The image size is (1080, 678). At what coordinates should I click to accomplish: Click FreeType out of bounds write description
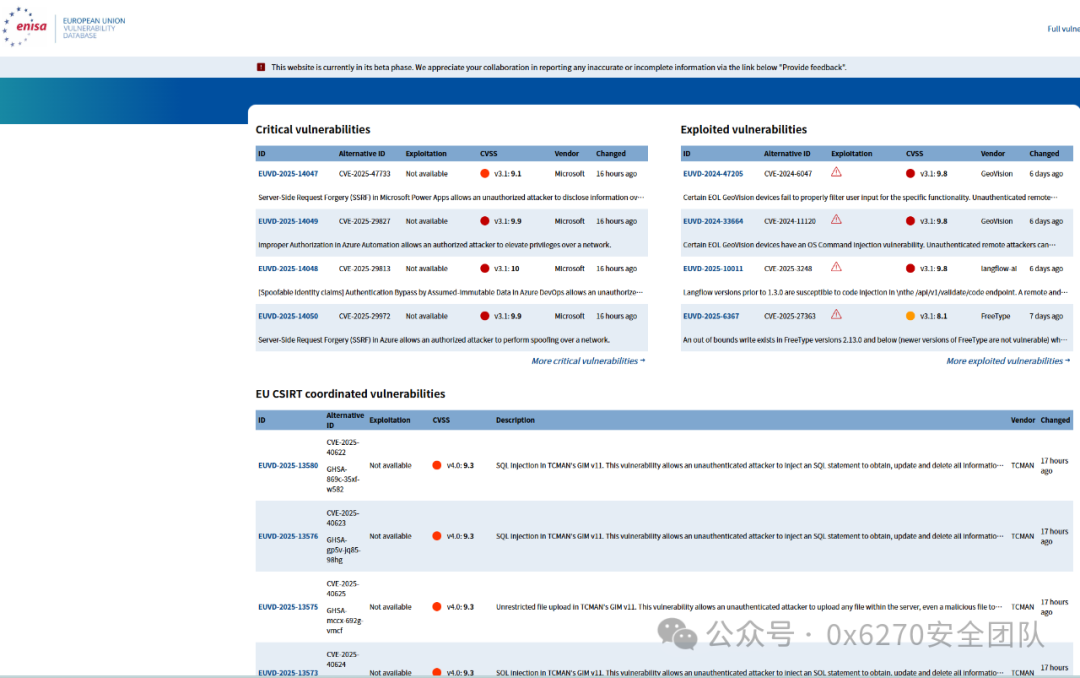point(875,340)
